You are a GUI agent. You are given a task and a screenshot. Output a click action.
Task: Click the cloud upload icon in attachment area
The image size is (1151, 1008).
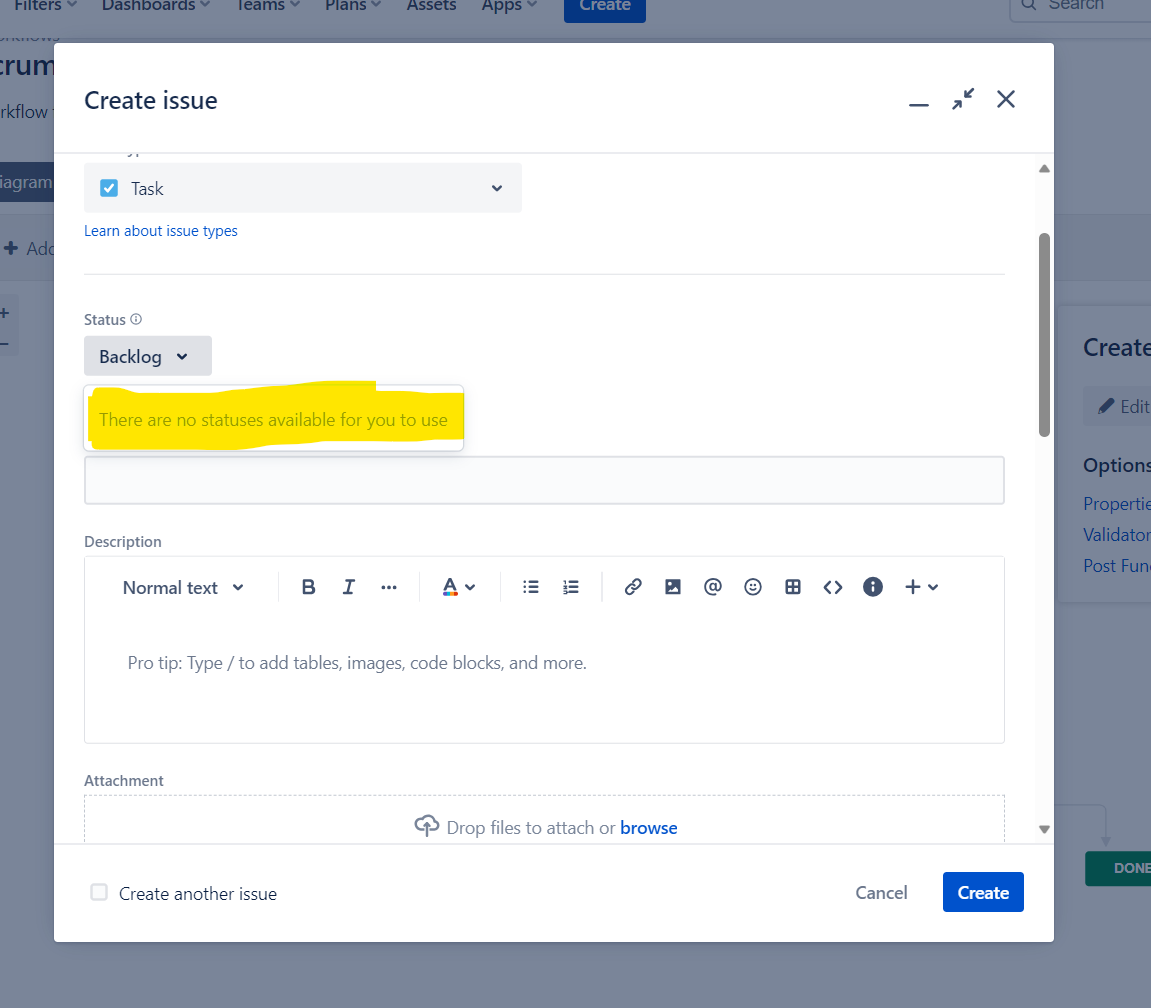pyautogui.click(x=426, y=826)
